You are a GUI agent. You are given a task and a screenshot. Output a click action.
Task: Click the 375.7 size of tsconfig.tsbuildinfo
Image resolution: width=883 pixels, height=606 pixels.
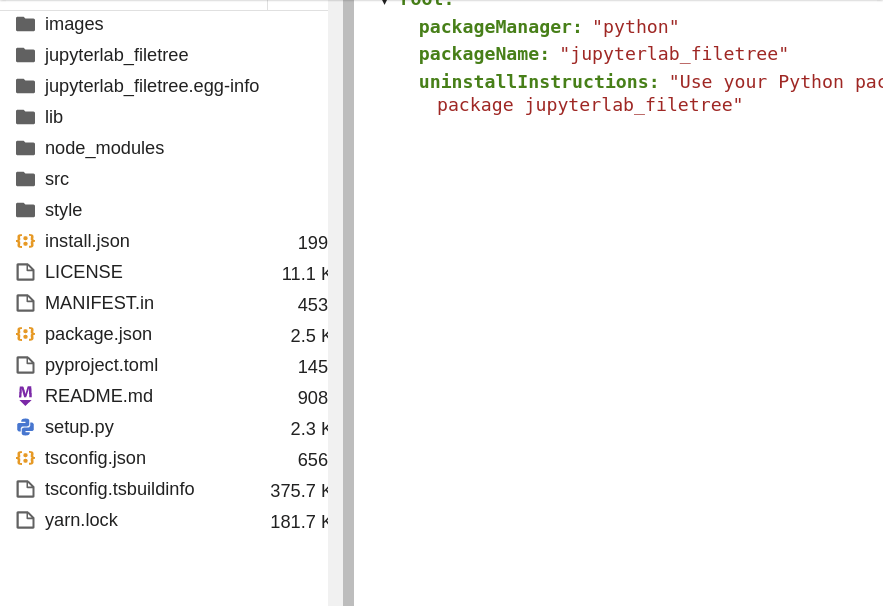point(293,491)
